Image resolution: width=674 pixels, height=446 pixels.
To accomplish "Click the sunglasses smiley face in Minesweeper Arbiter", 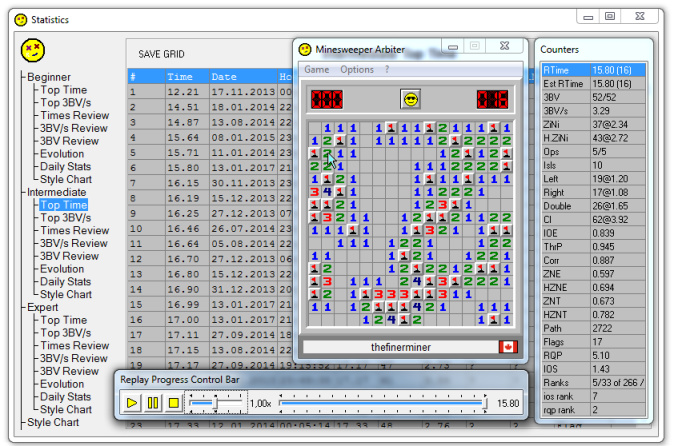I will (411, 100).
